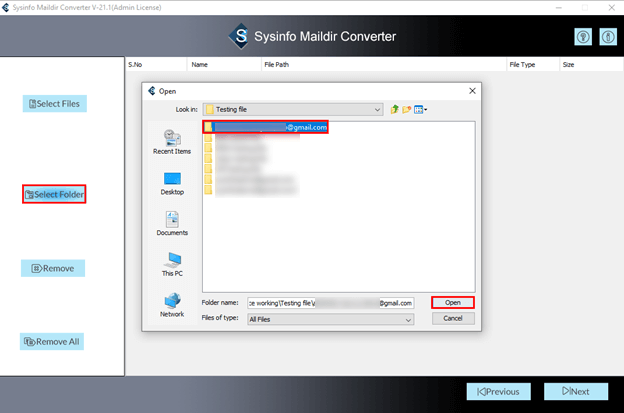Select Desktop in the places sidebar
This screenshot has height=413, width=624.
(172, 184)
